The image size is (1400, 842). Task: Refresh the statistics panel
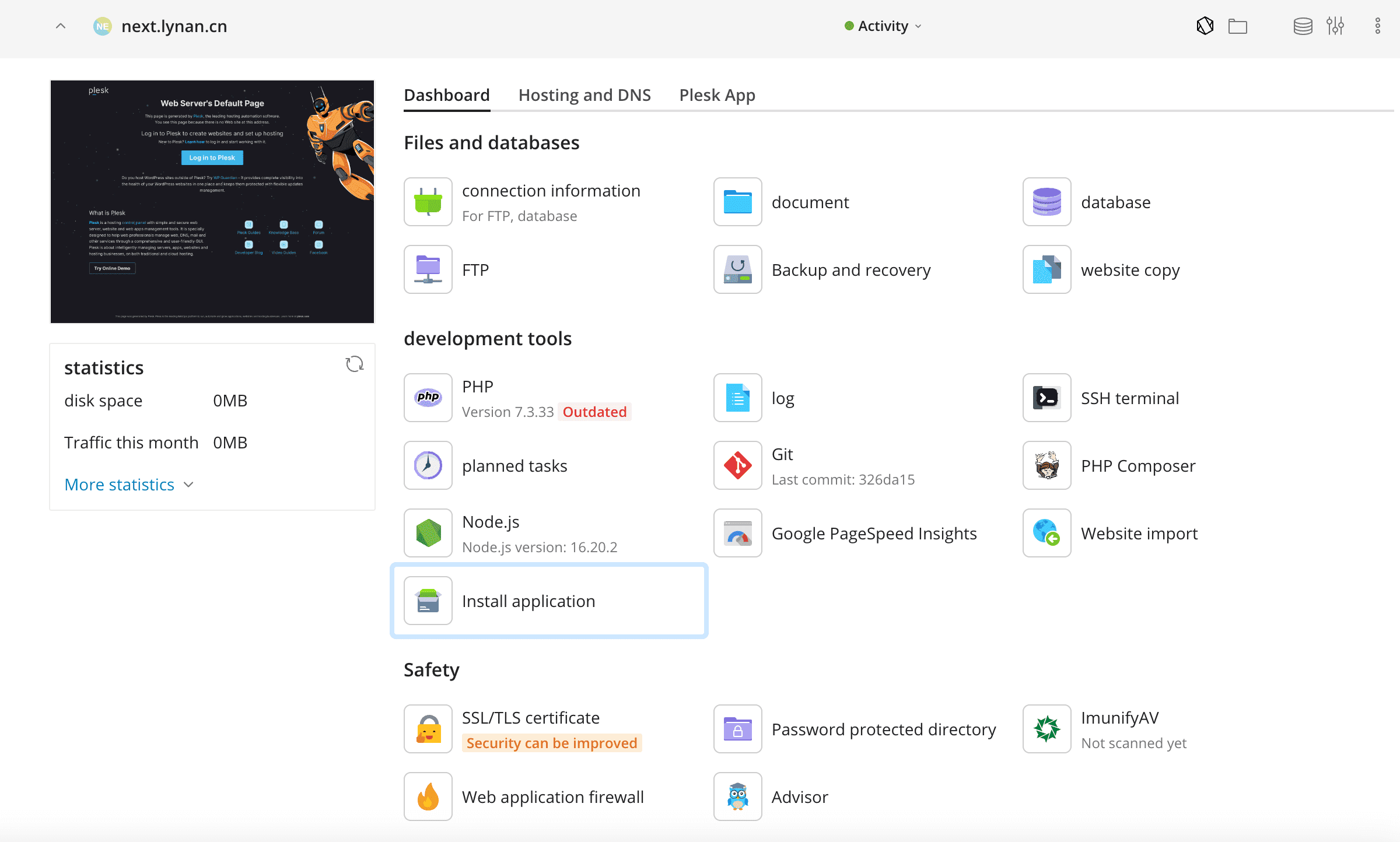pos(354,364)
